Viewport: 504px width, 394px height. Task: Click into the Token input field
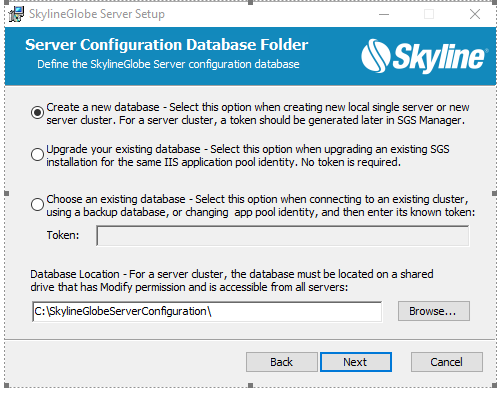[283, 236]
